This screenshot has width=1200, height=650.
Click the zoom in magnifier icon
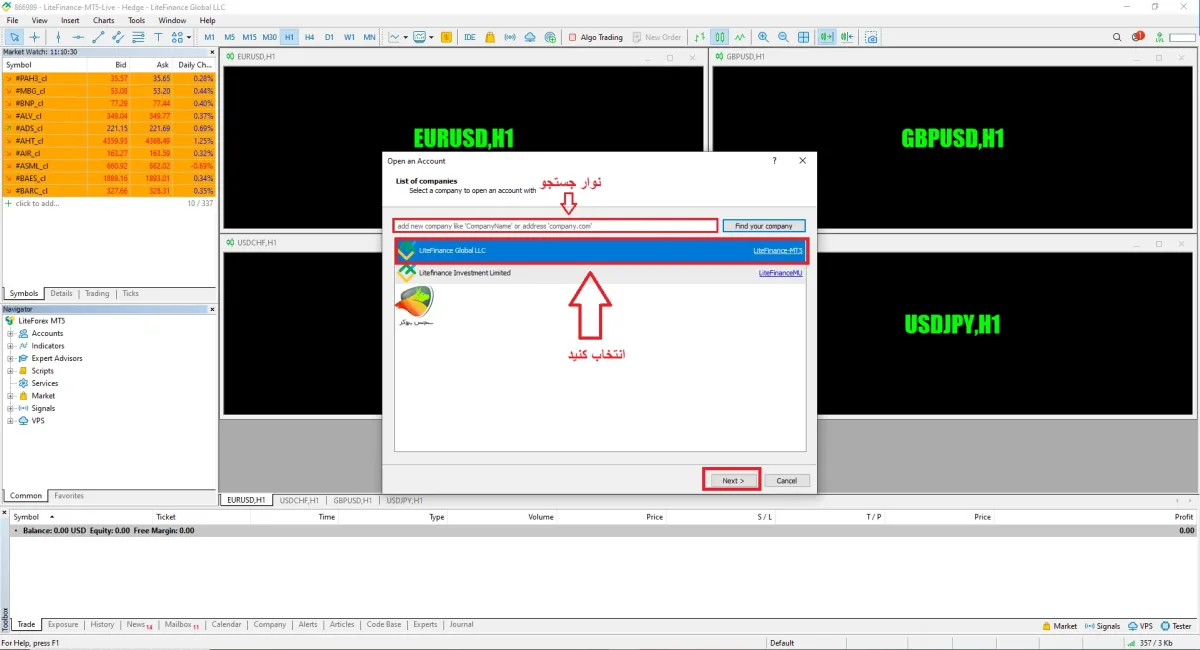click(x=763, y=37)
